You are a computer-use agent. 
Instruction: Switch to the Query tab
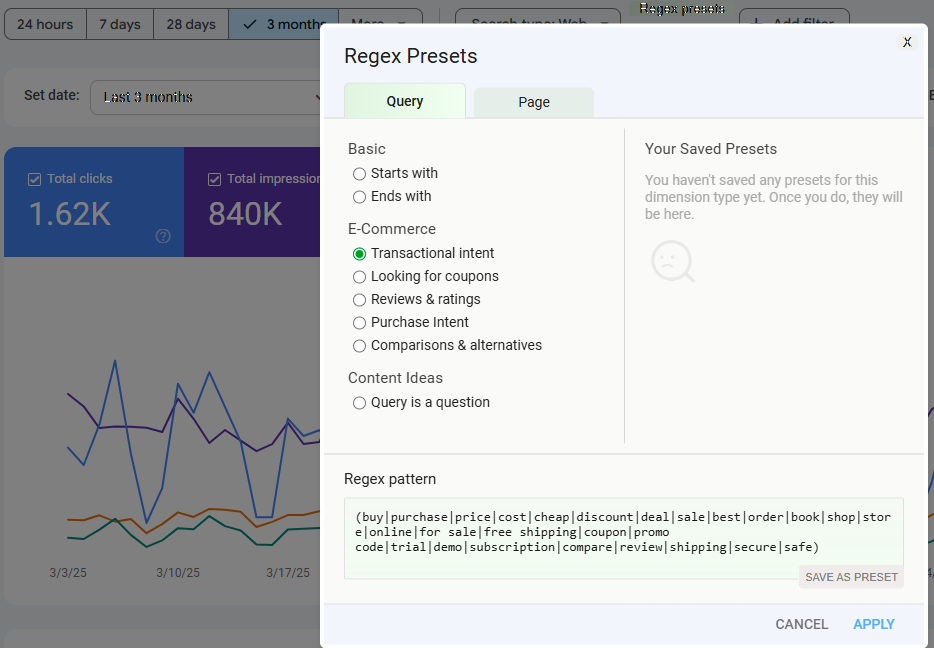pyautogui.click(x=405, y=101)
